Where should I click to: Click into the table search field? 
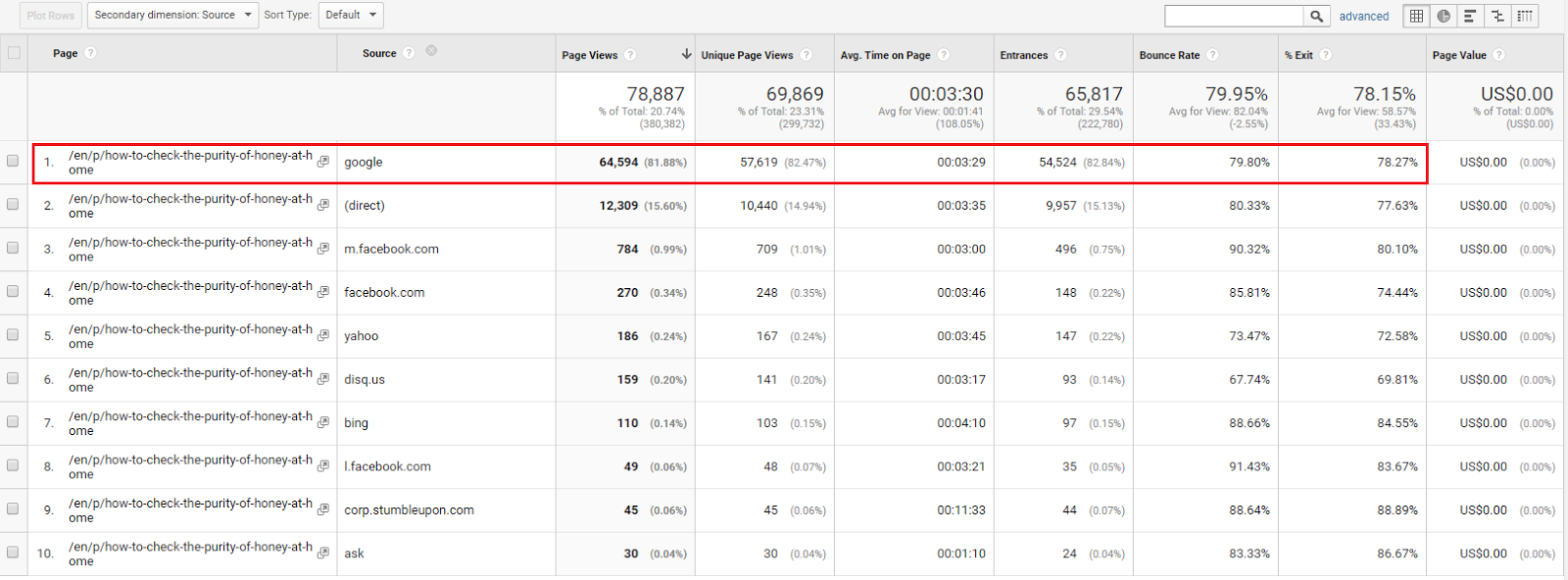[1234, 16]
